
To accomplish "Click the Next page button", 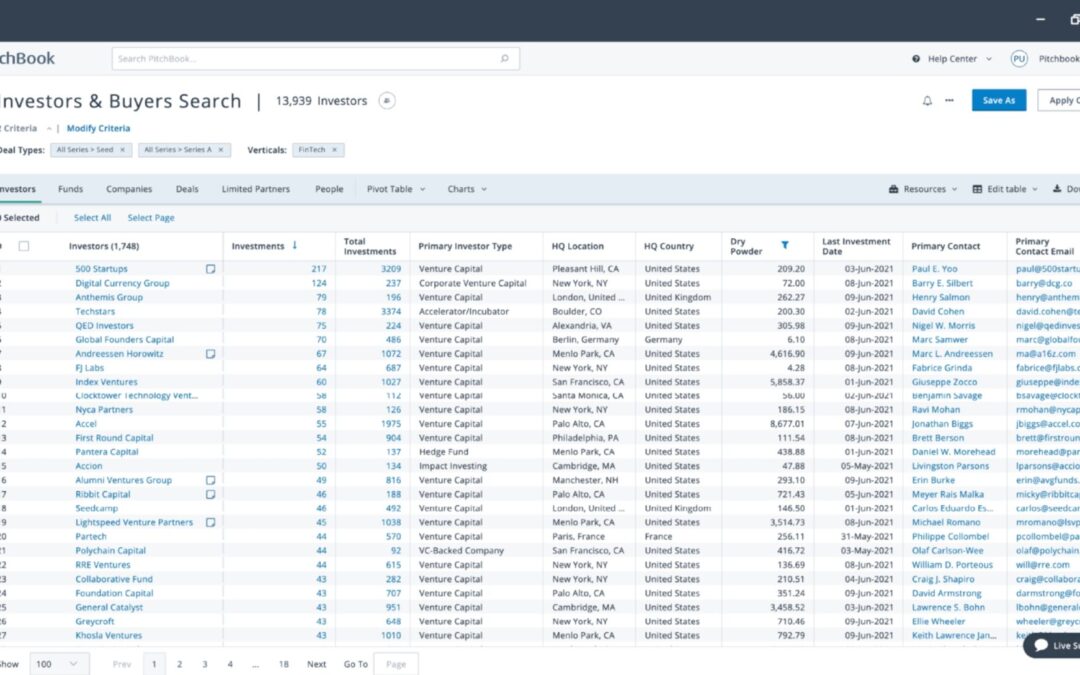I will tap(316, 664).
